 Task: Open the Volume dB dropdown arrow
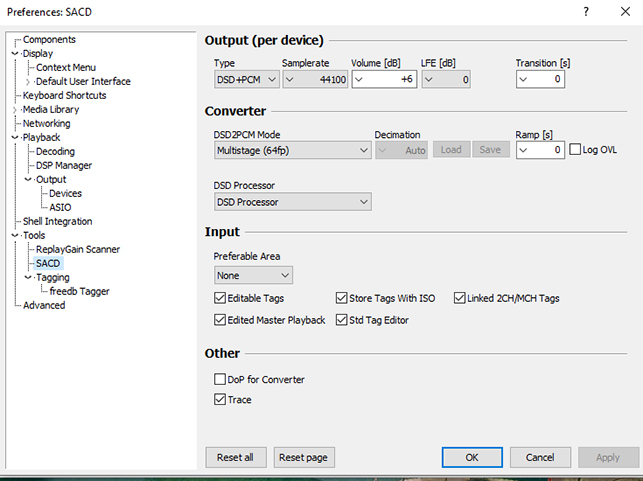click(359, 80)
